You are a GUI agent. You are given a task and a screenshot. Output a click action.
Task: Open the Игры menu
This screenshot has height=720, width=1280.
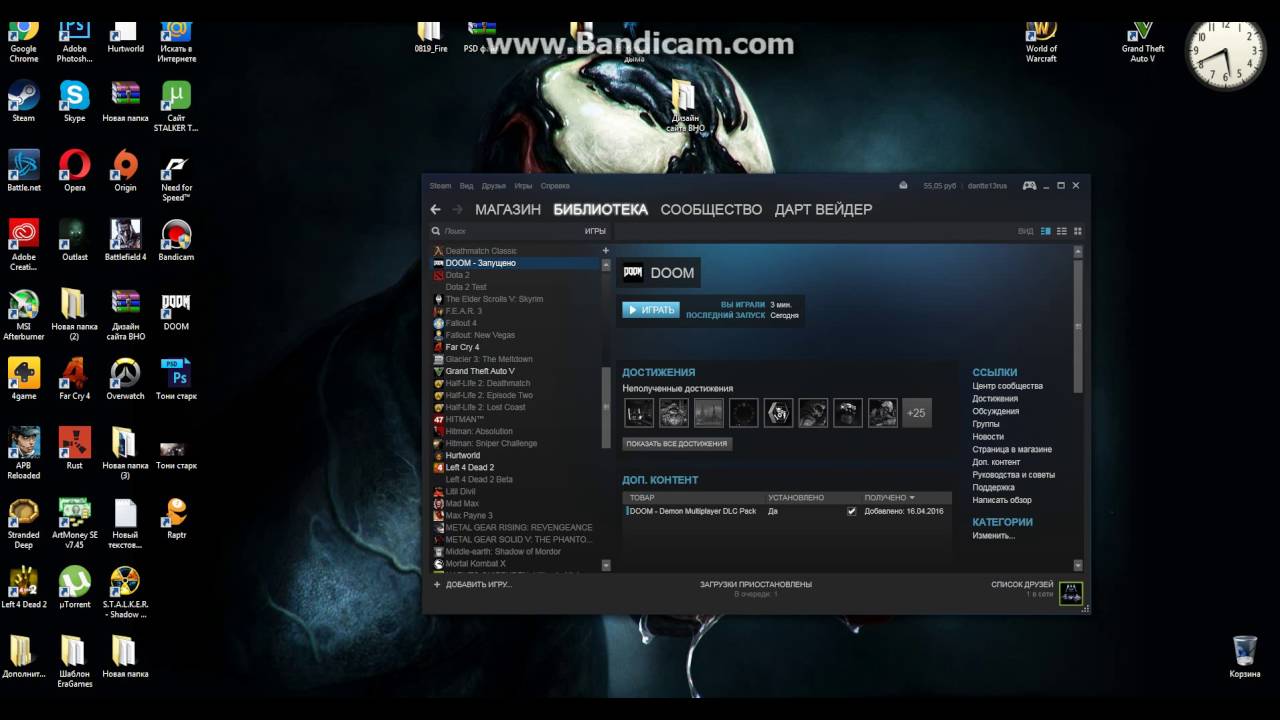[x=523, y=186]
